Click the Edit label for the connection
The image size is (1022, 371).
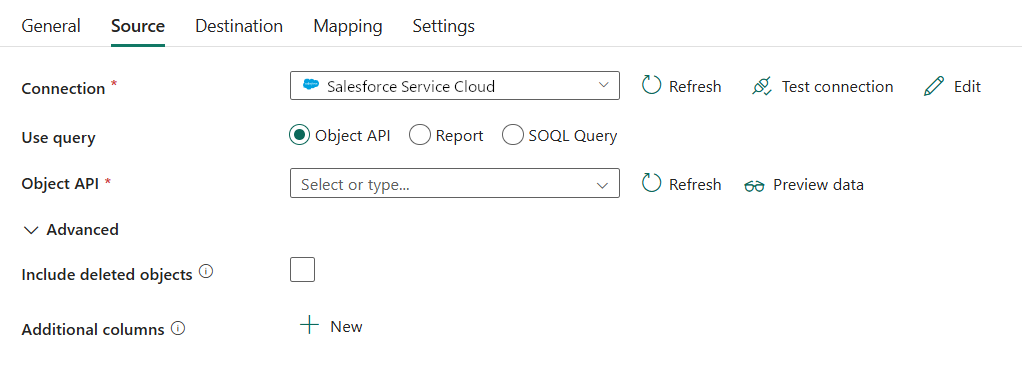[x=967, y=87]
